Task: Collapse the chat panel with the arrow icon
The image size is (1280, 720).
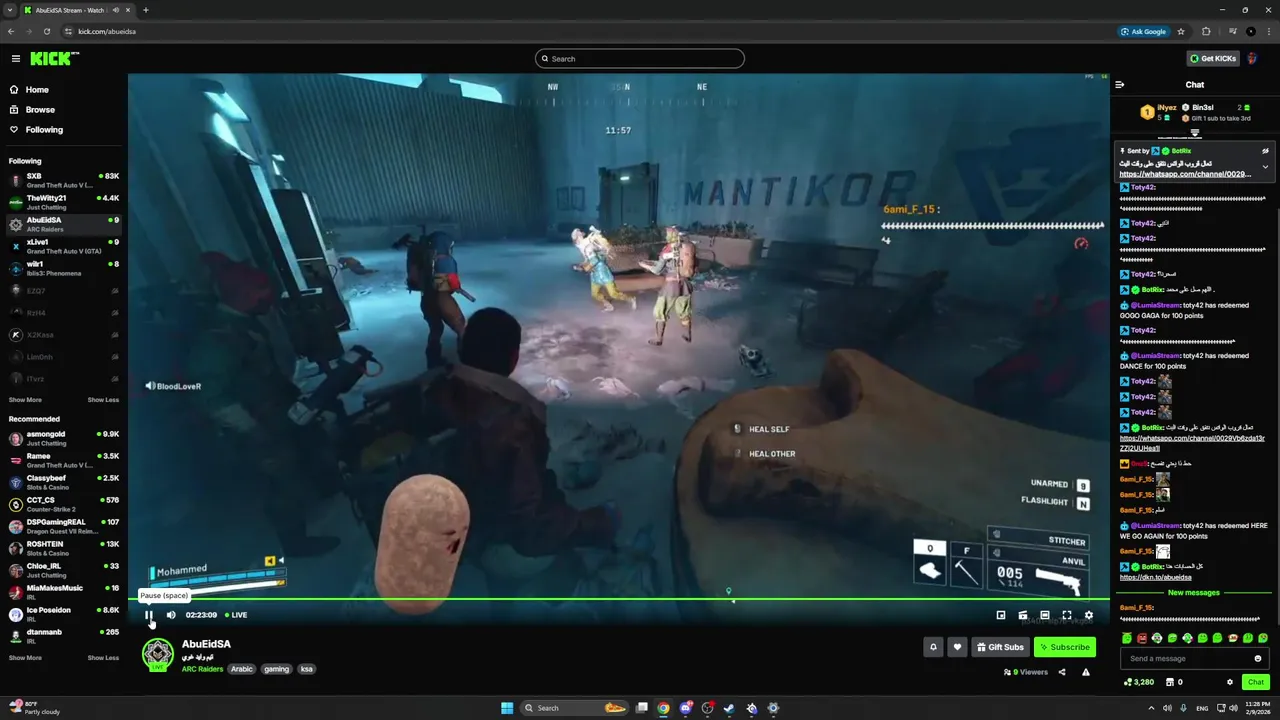Action: tap(1120, 85)
